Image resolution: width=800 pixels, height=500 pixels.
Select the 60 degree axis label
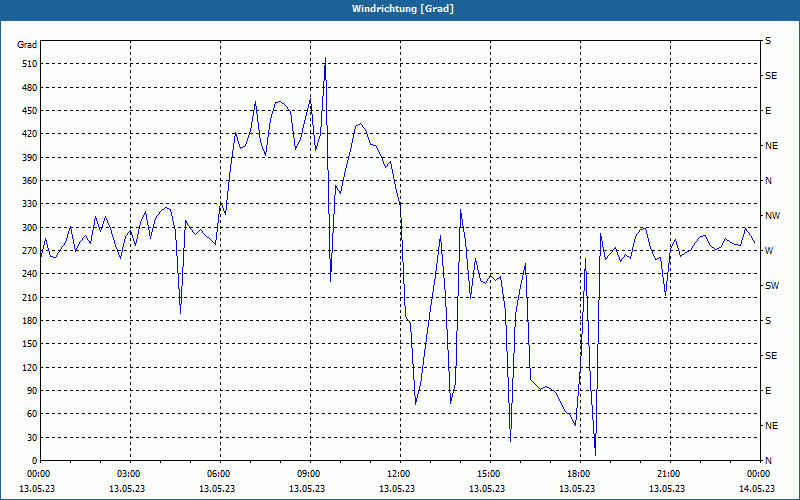(33, 414)
